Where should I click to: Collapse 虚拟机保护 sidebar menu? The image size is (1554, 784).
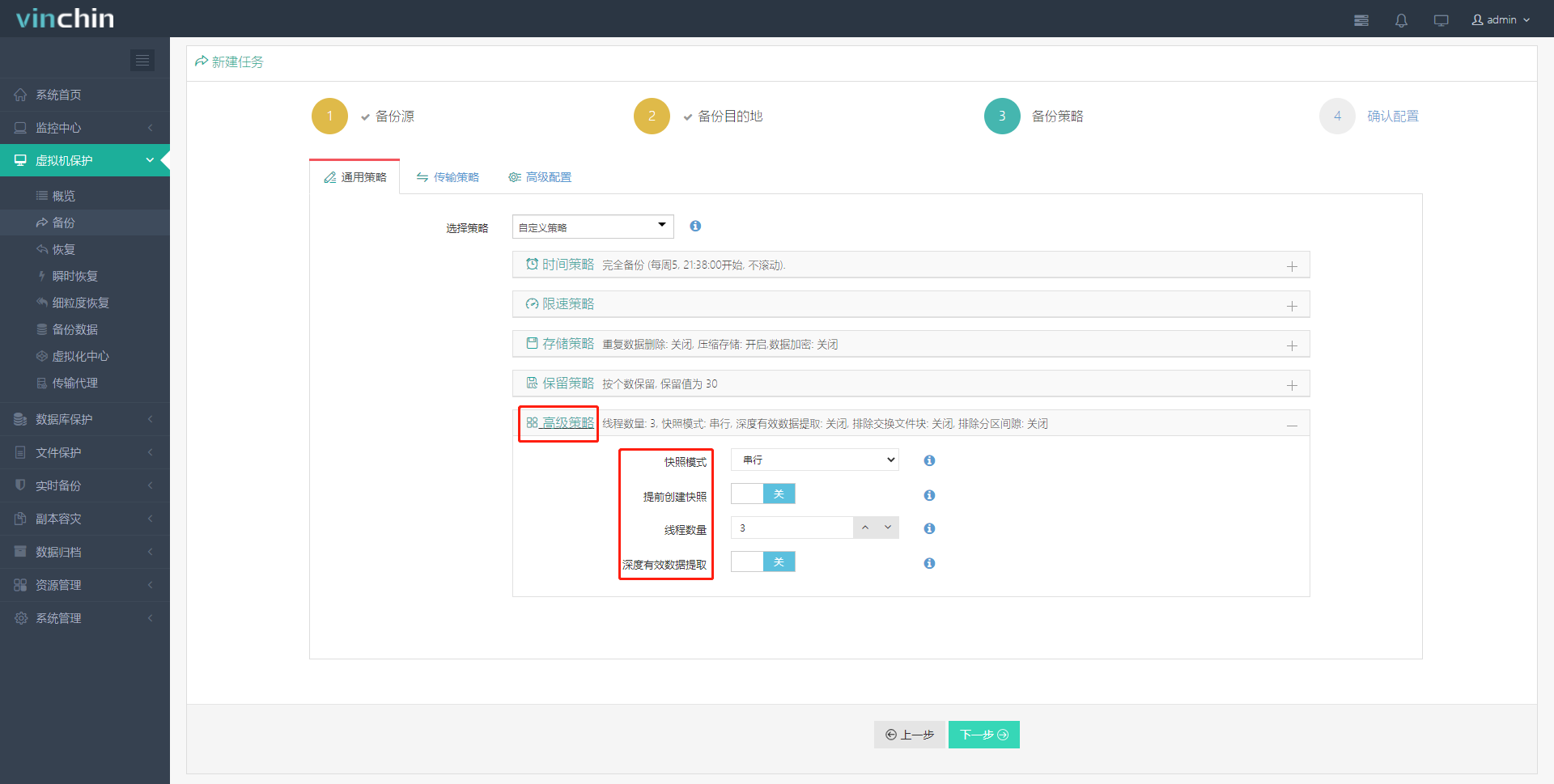click(x=85, y=160)
